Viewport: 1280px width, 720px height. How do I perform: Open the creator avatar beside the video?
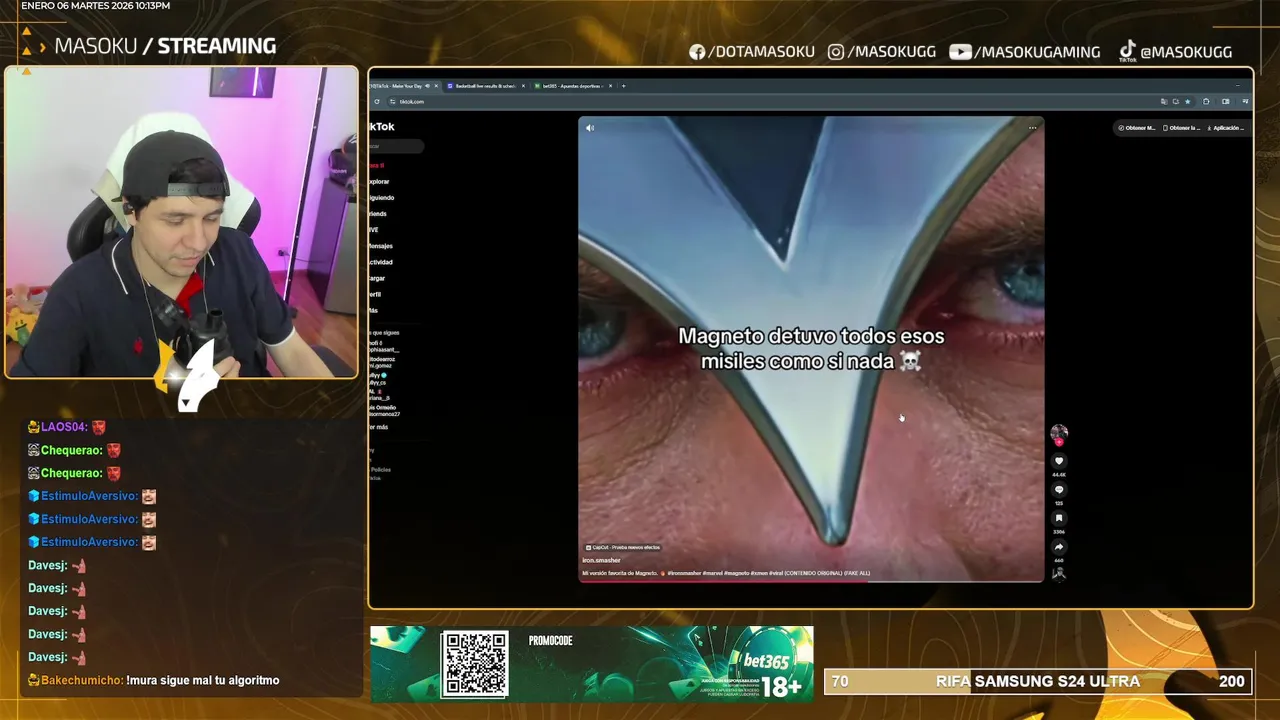1059,433
